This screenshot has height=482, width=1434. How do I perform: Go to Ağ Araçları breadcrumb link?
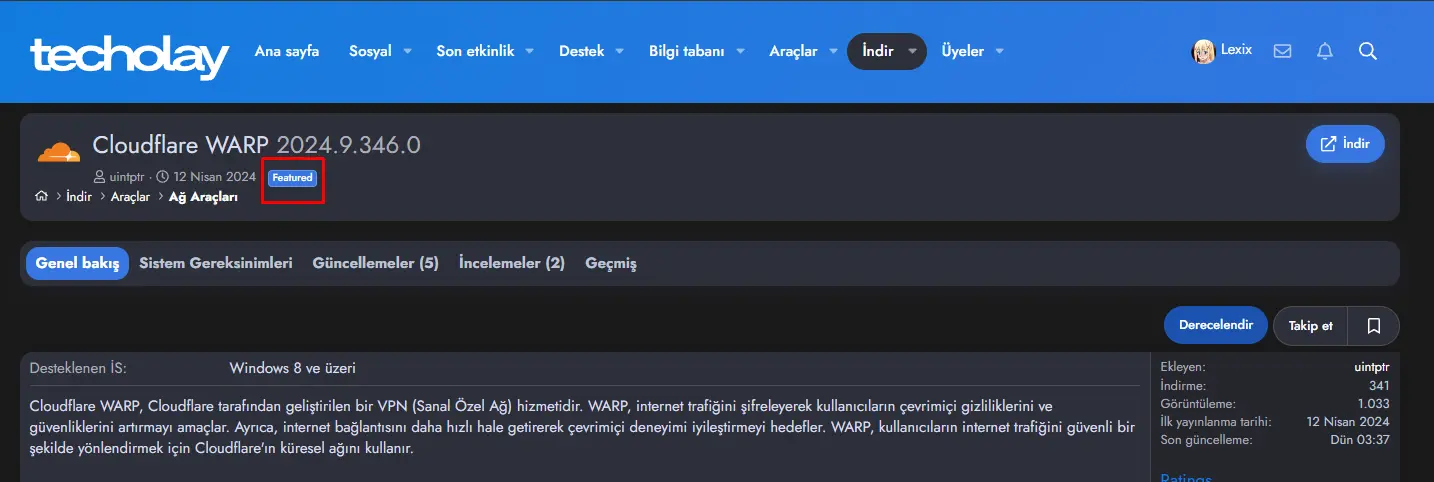(x=203, y=197)
